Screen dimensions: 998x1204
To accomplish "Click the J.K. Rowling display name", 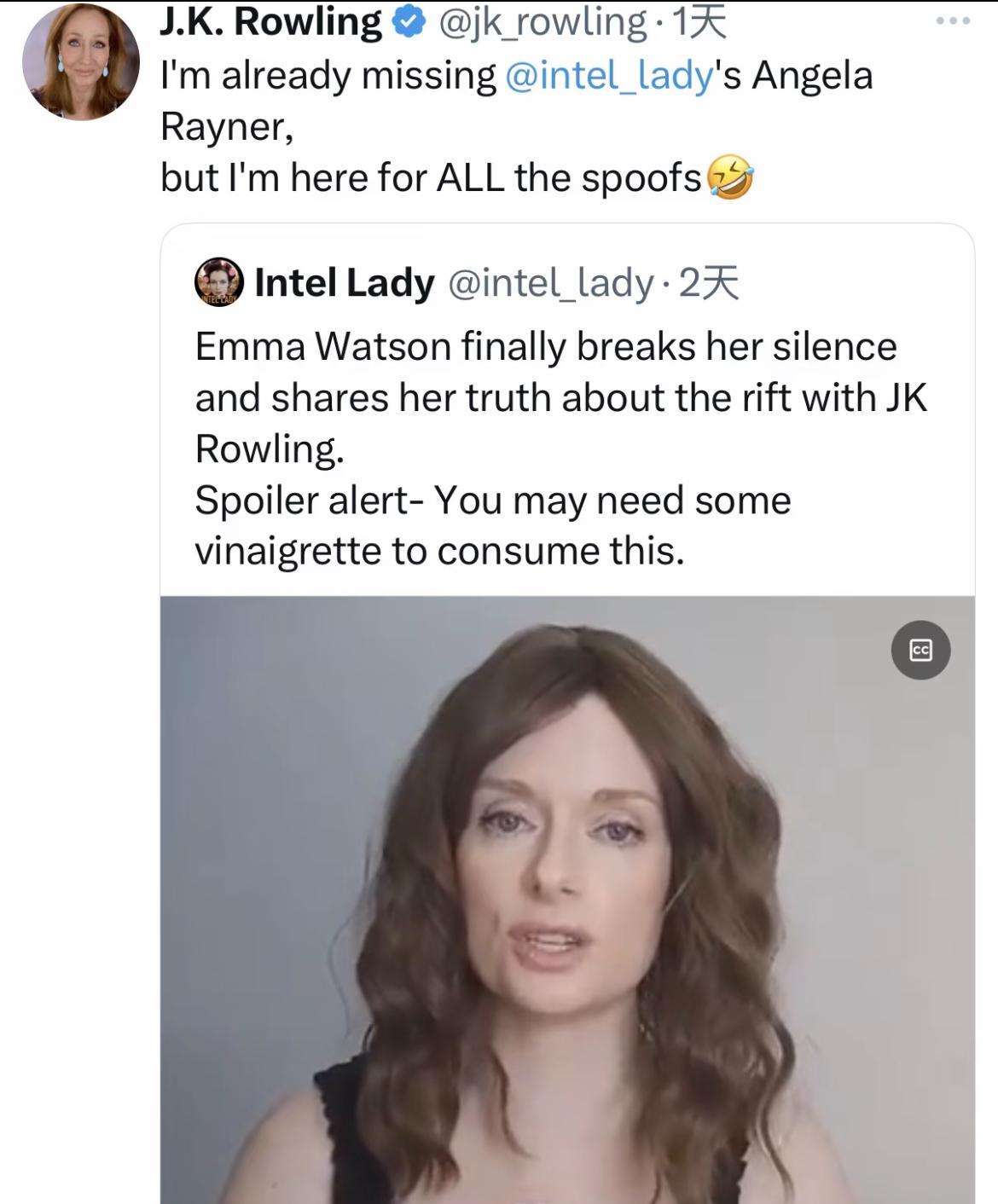I will pyautogui.click(x=271, y=22).
